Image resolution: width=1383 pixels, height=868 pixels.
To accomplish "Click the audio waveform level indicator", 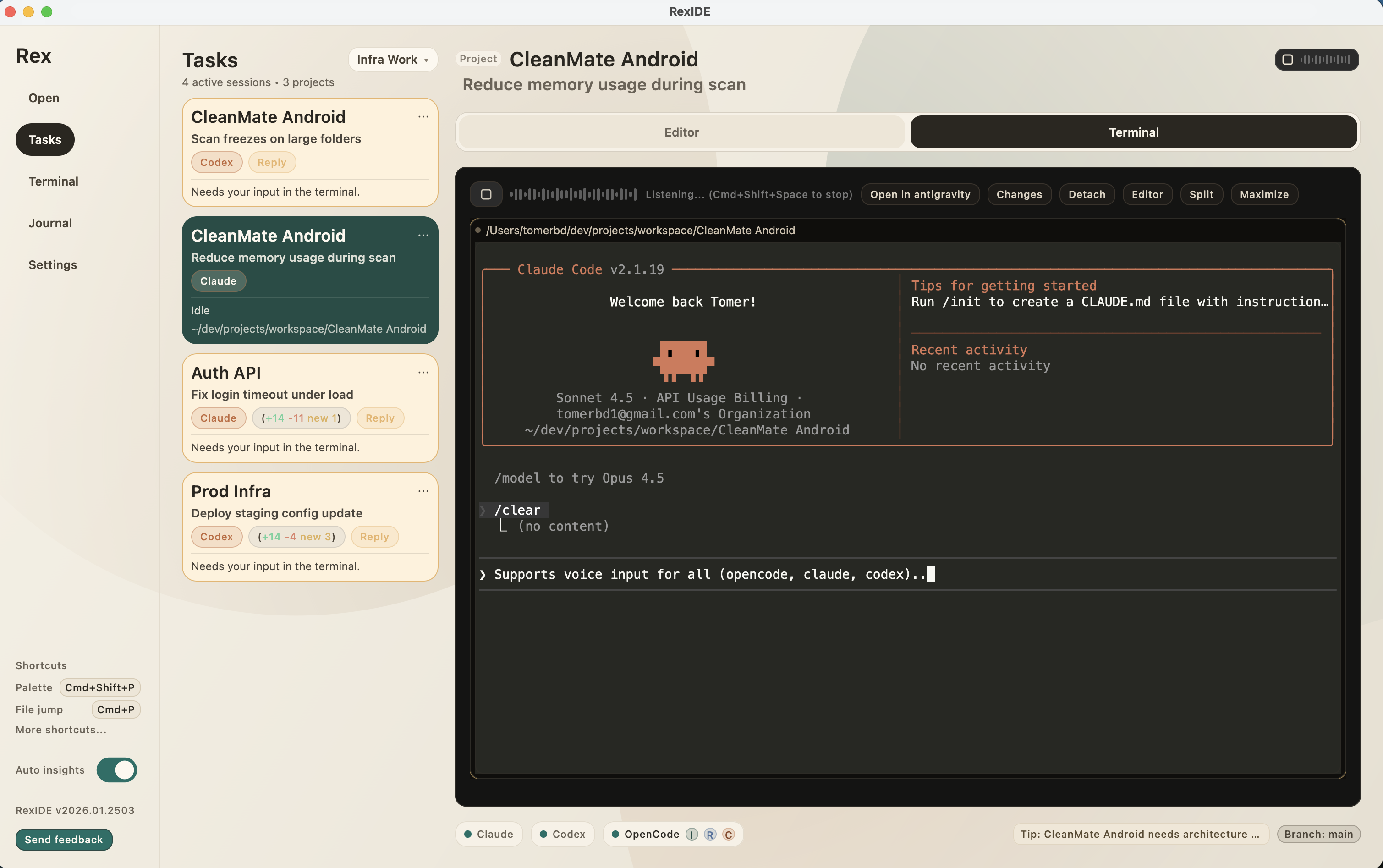I will pos(573,194).
